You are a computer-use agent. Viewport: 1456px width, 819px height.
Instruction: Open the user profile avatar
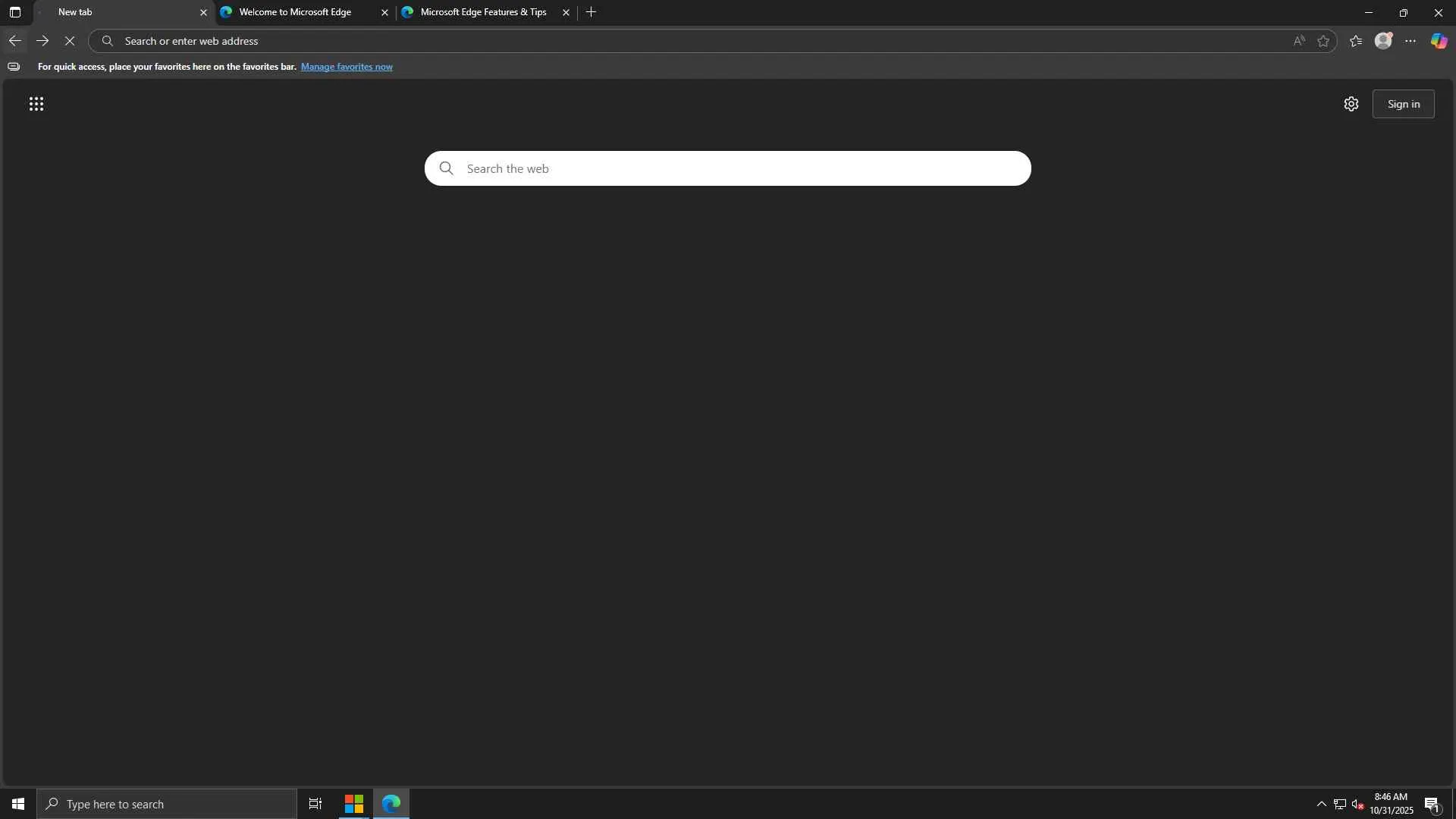(x=1383, y=41)
